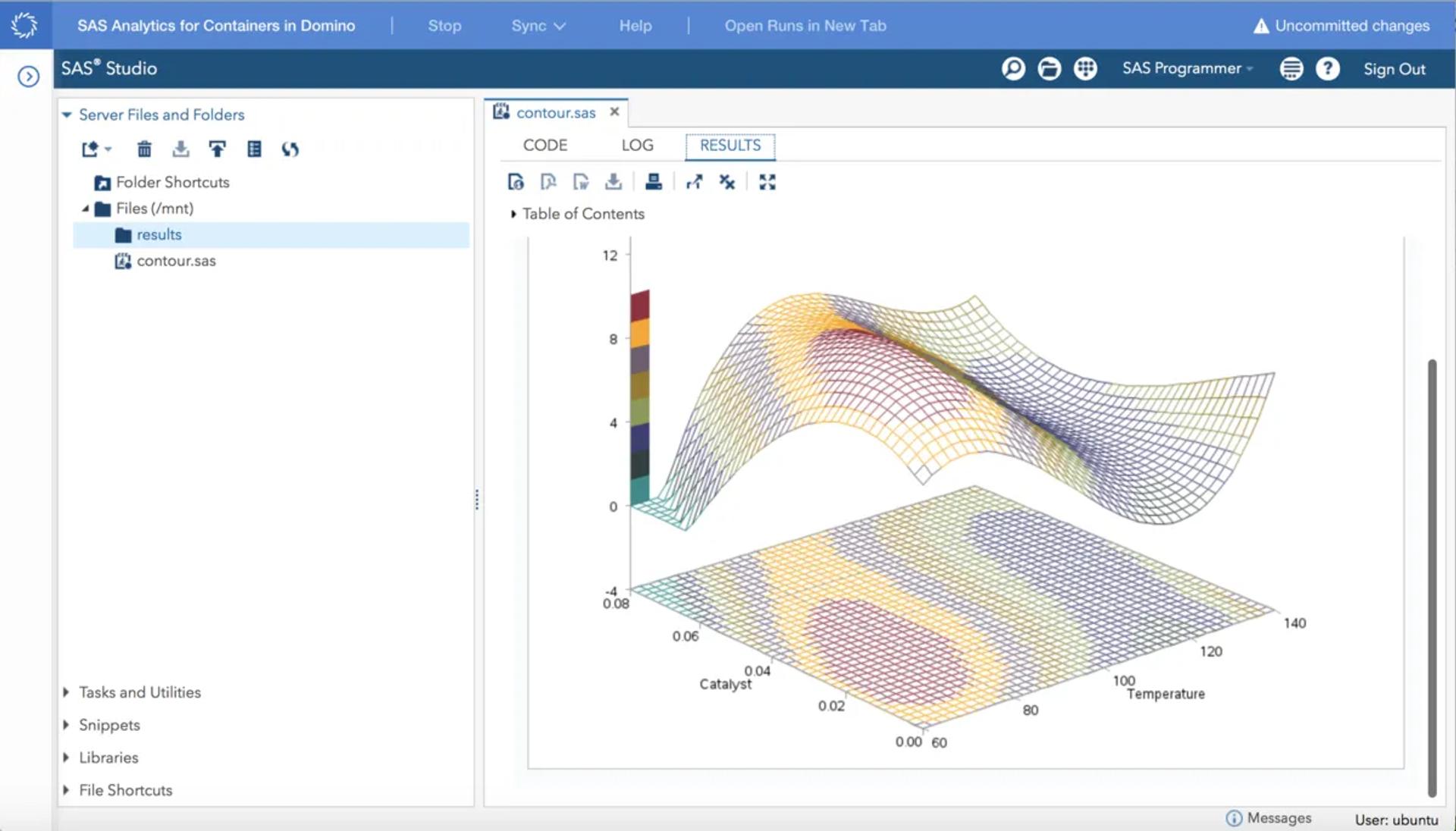
Task: Click the Stop button in the top bar
Action: (x=444, y=26)
